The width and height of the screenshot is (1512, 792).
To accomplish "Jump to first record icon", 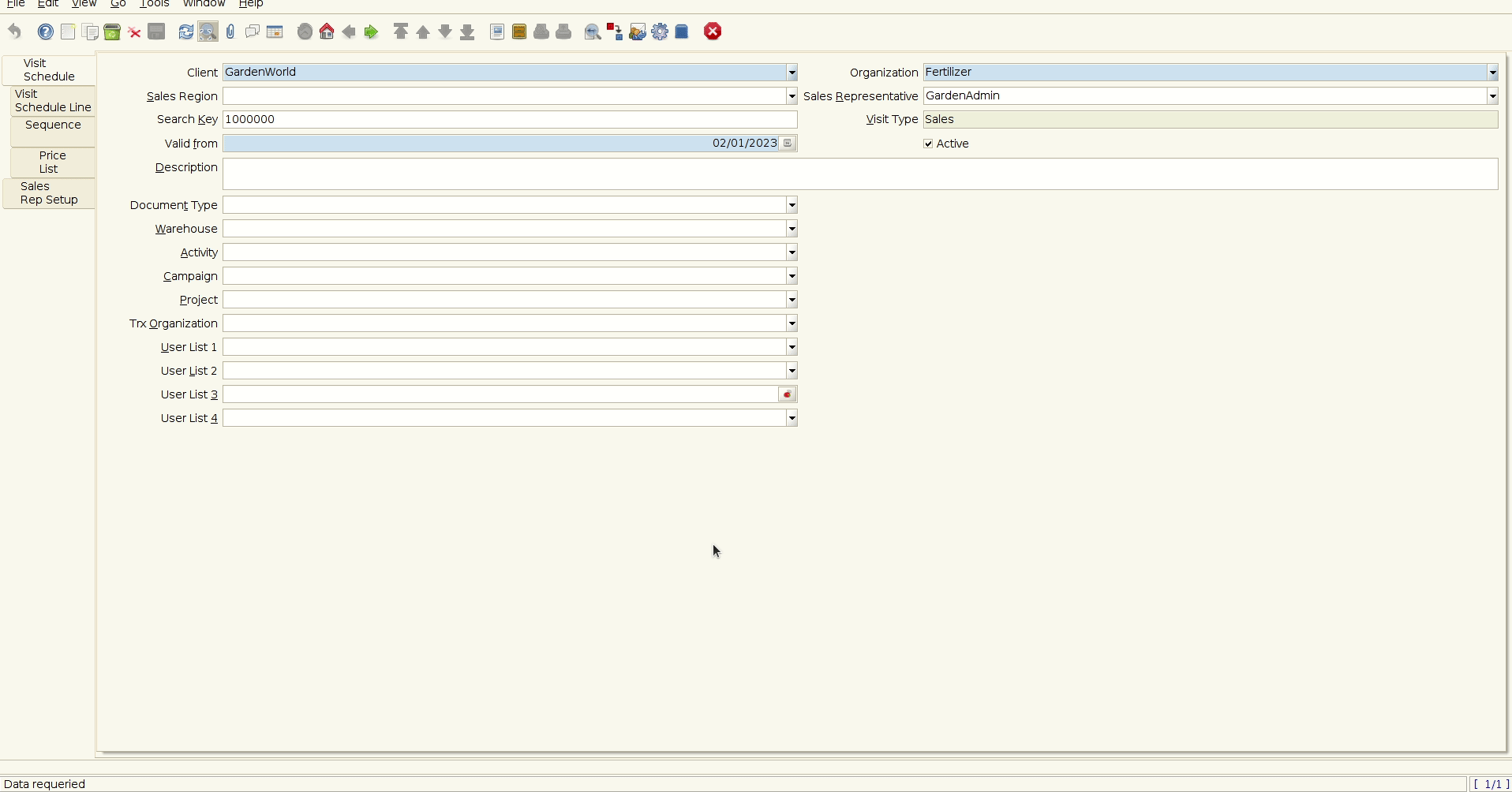I will 401,32.
